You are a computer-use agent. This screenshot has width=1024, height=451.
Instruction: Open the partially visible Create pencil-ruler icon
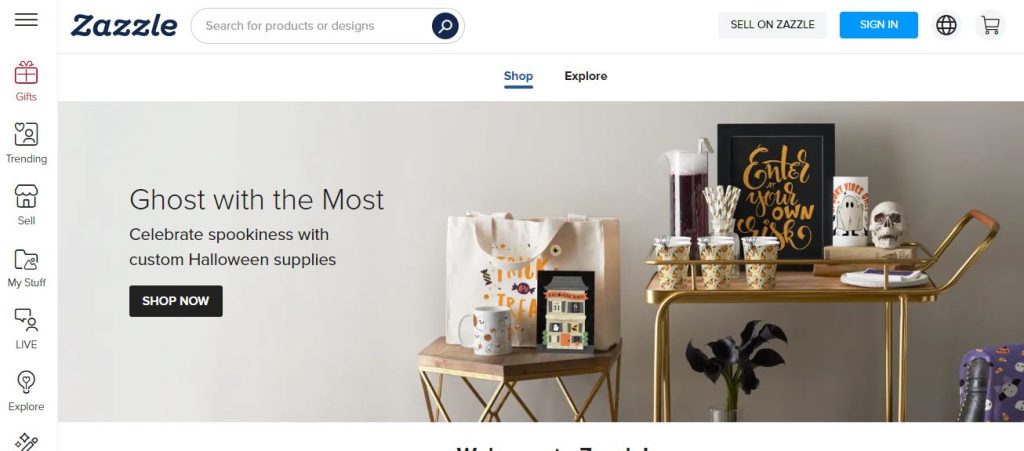click(26, 442)
